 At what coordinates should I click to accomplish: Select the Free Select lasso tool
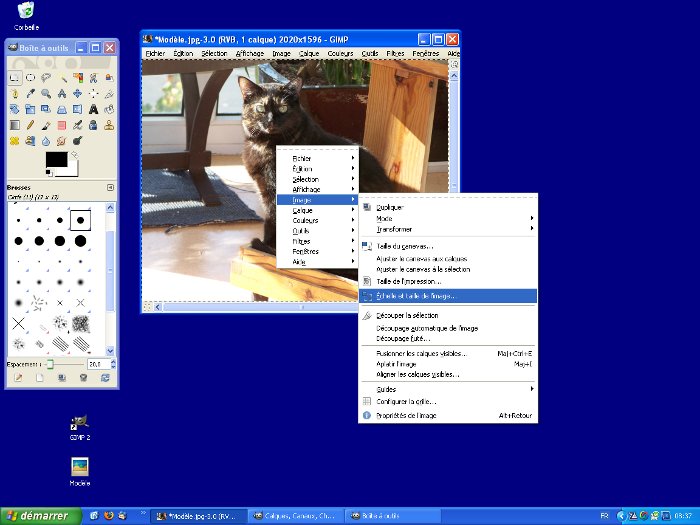(x=46, y=78)
